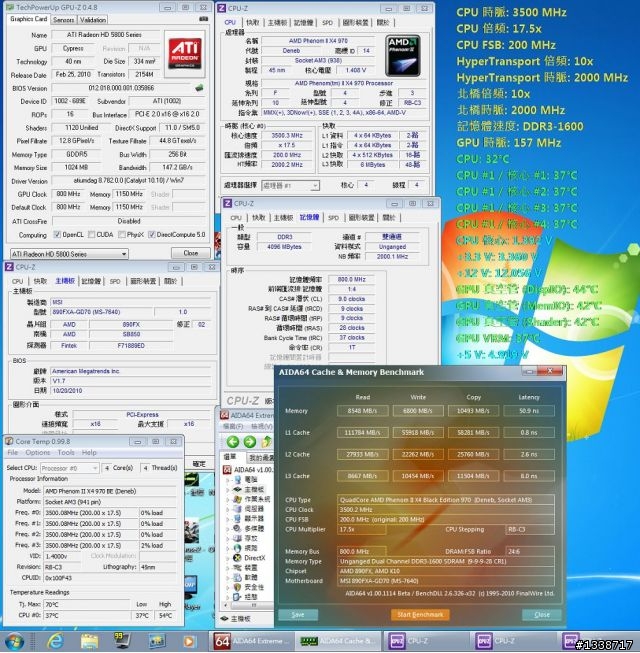Open the ATI Radeon HD 5800 Series dropdown
The image size is (640, 653).
click(69, 254)
